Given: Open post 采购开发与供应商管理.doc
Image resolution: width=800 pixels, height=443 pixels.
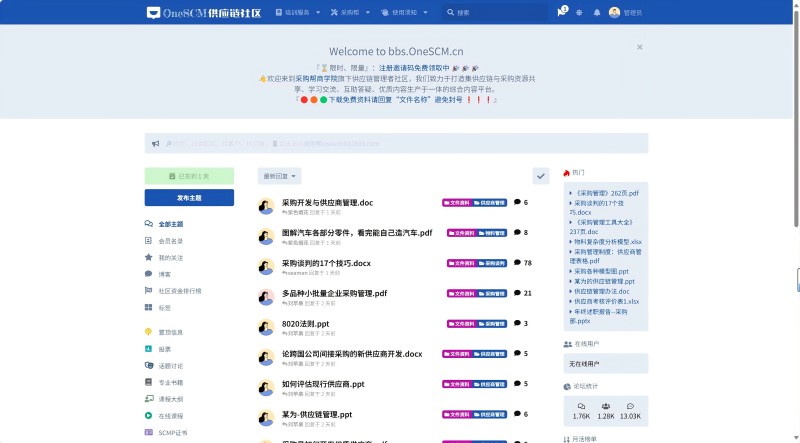Looking at the screenshot, I should [x=327, y=203].
